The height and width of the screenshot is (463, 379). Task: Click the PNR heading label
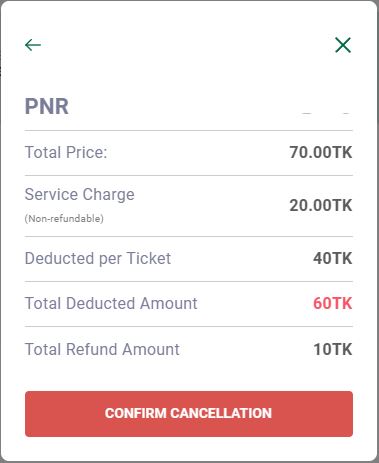pos(47,106)
